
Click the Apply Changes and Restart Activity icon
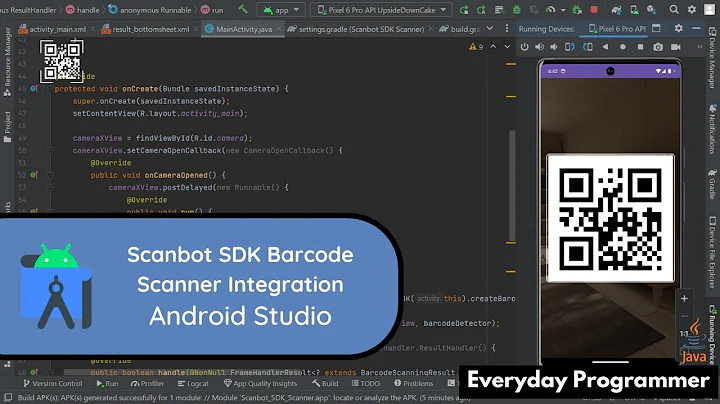click(481, 10)
